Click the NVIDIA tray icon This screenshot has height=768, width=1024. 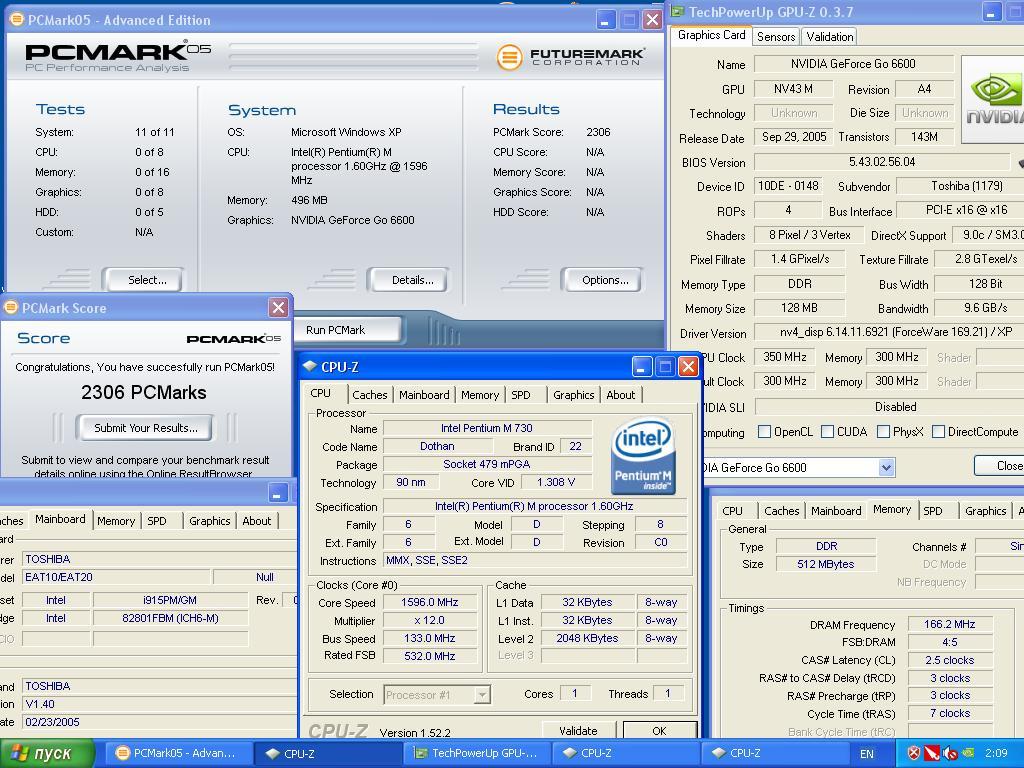click(968, 754)
